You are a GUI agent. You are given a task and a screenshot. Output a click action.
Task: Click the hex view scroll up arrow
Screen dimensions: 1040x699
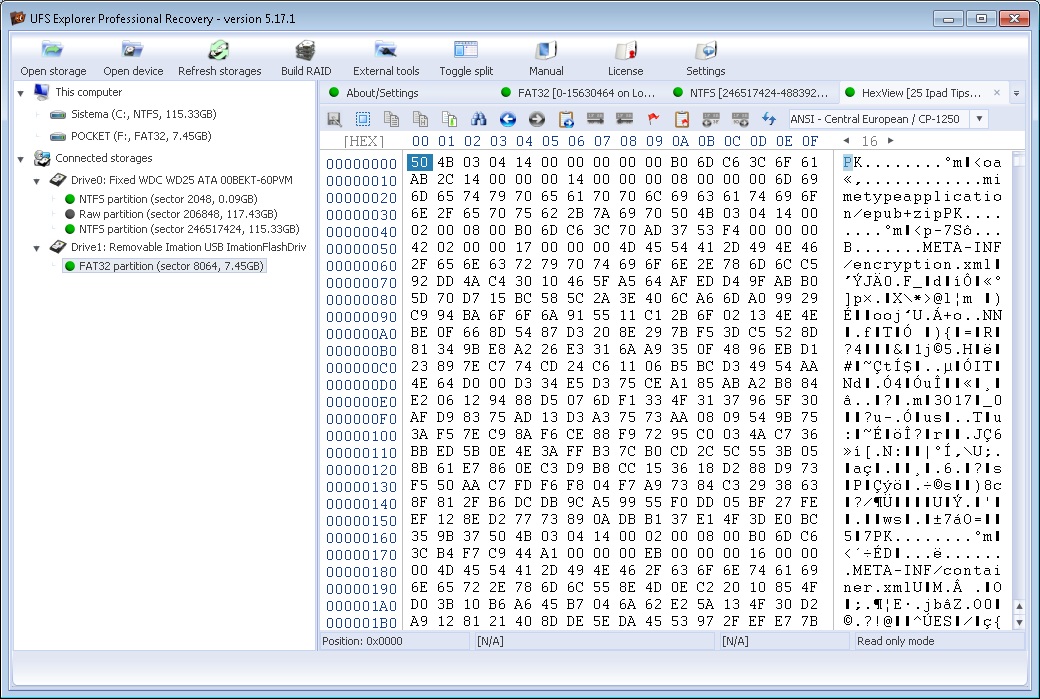click(x=1019, y=606)
